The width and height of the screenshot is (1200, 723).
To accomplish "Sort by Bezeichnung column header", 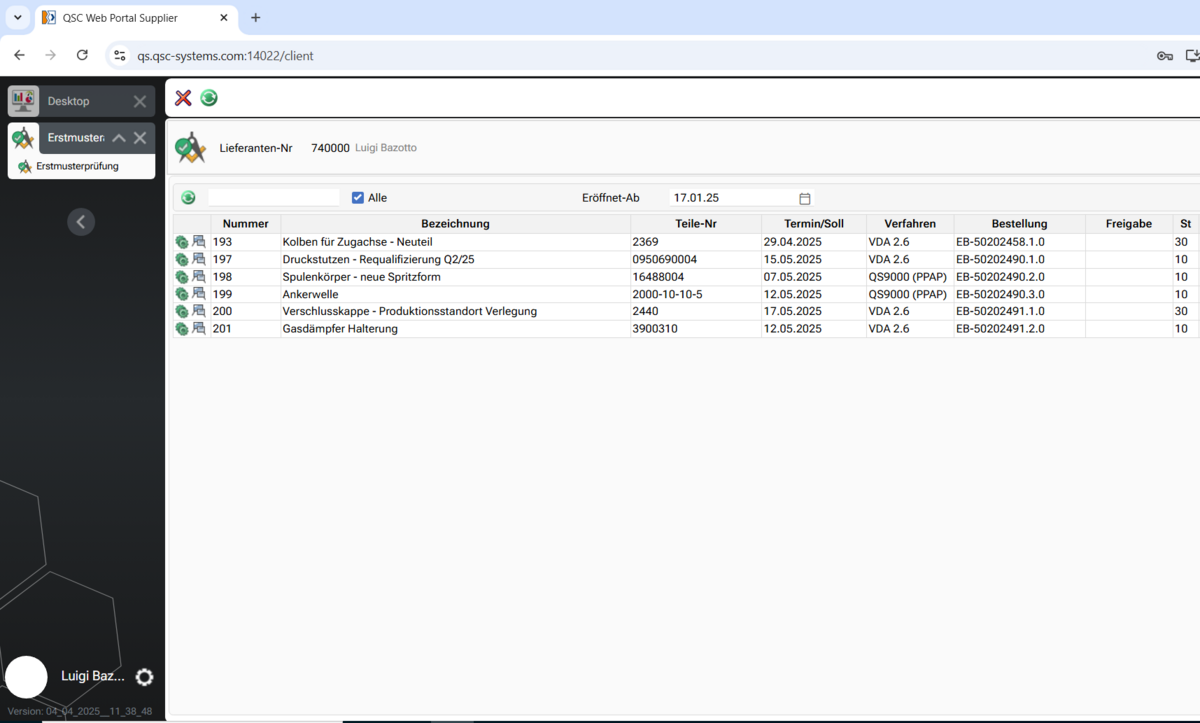I will coord(455,224).
